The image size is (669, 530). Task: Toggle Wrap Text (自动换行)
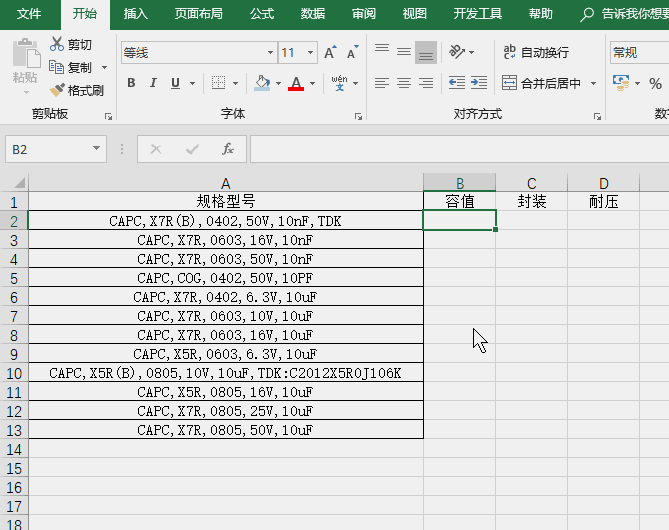pyautogui.click(x=536, y=52)
